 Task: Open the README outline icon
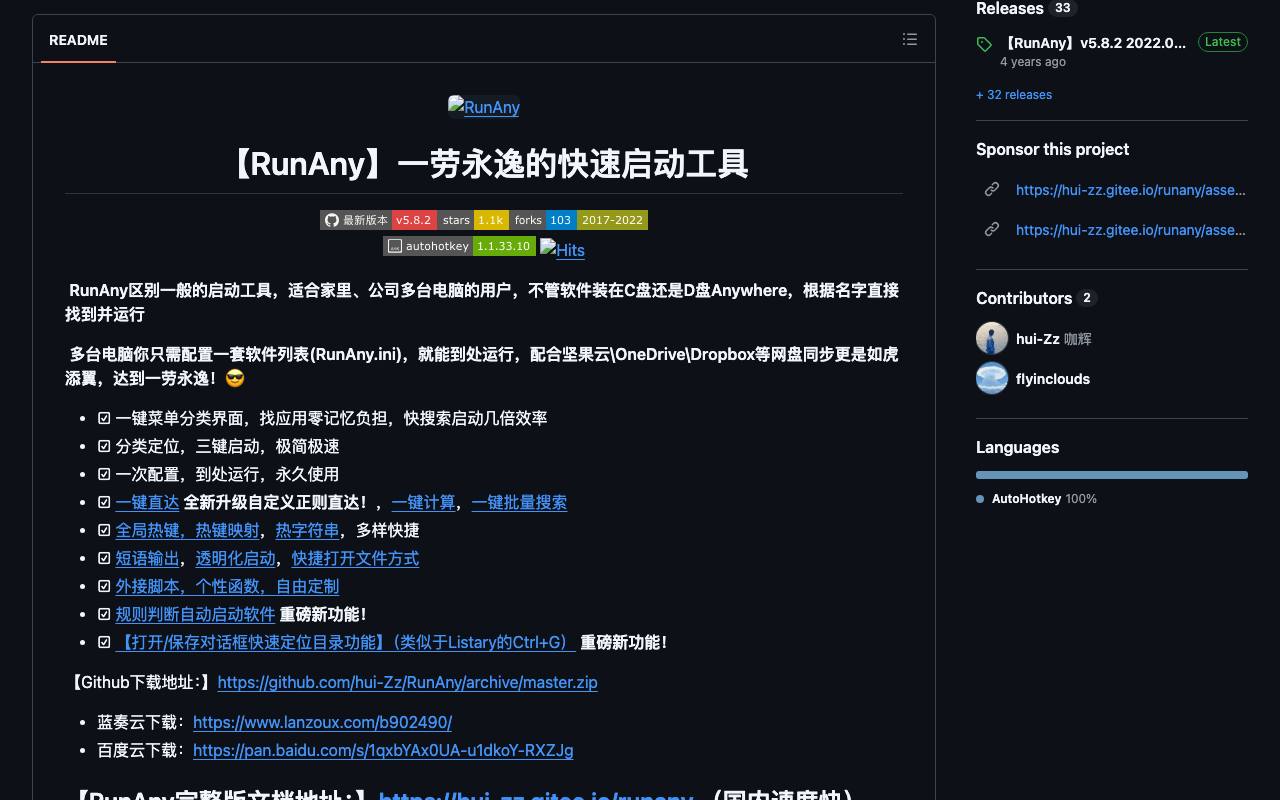pyautogui.click(x=910, y=39)
